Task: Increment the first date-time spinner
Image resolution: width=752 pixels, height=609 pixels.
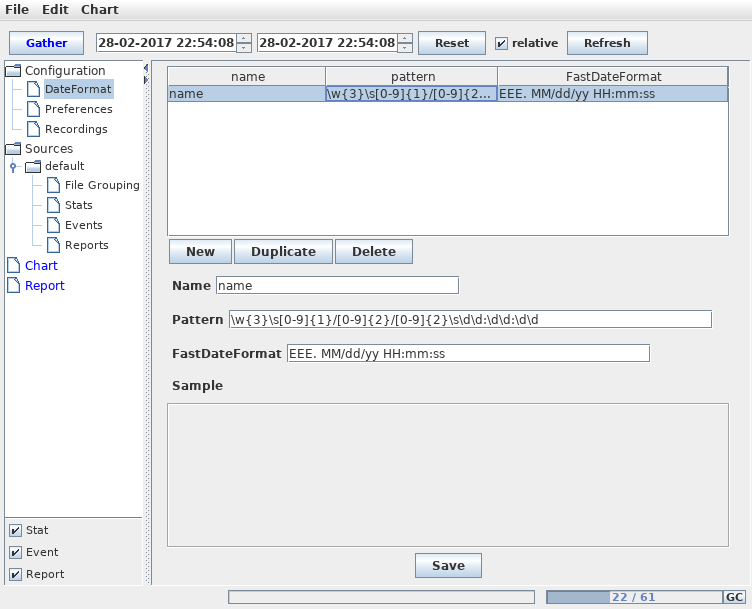Action: point(244,38)
